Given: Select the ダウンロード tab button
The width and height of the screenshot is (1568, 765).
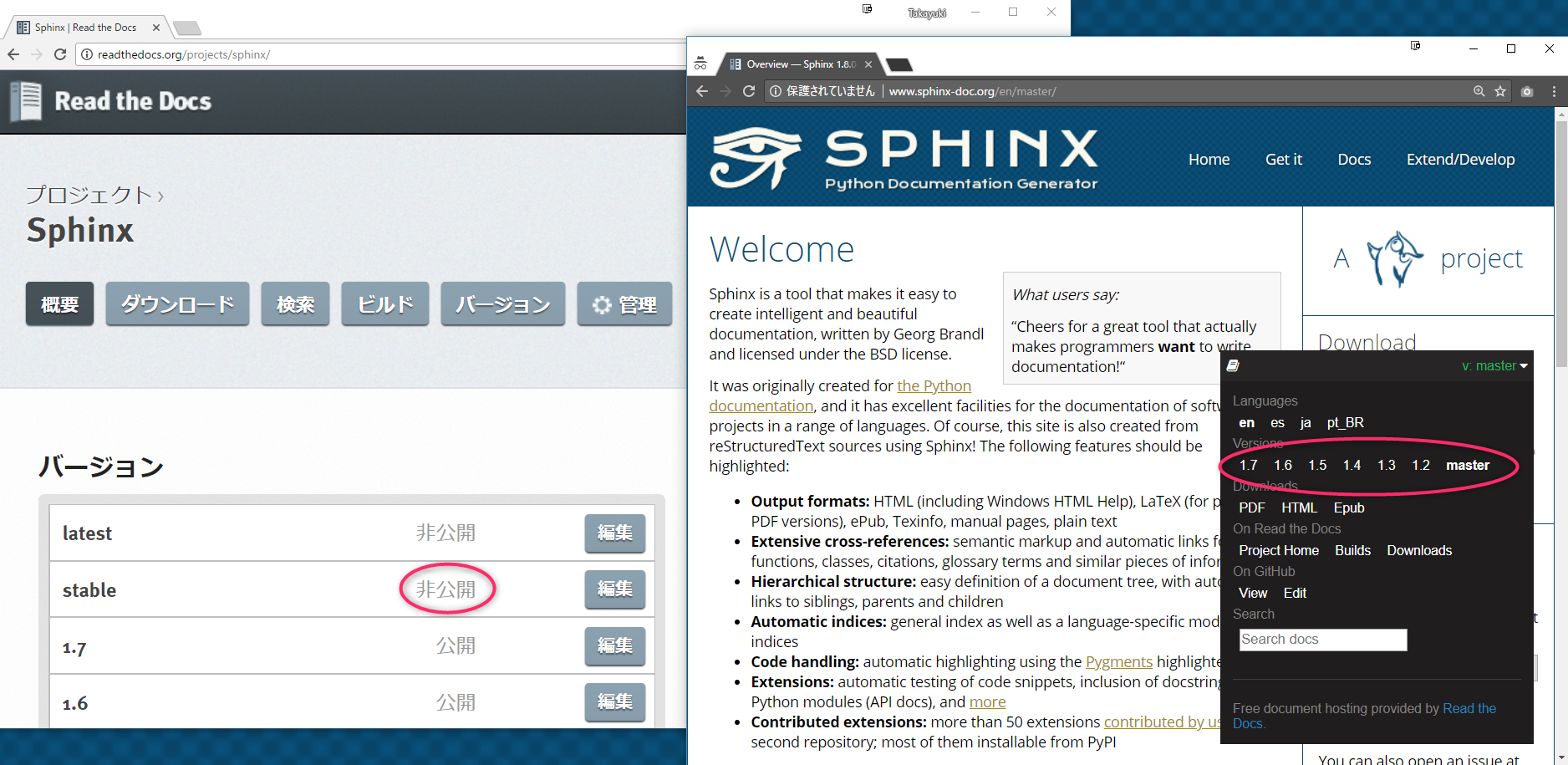Looking at the screenshot, I should (x=177, y=304).
